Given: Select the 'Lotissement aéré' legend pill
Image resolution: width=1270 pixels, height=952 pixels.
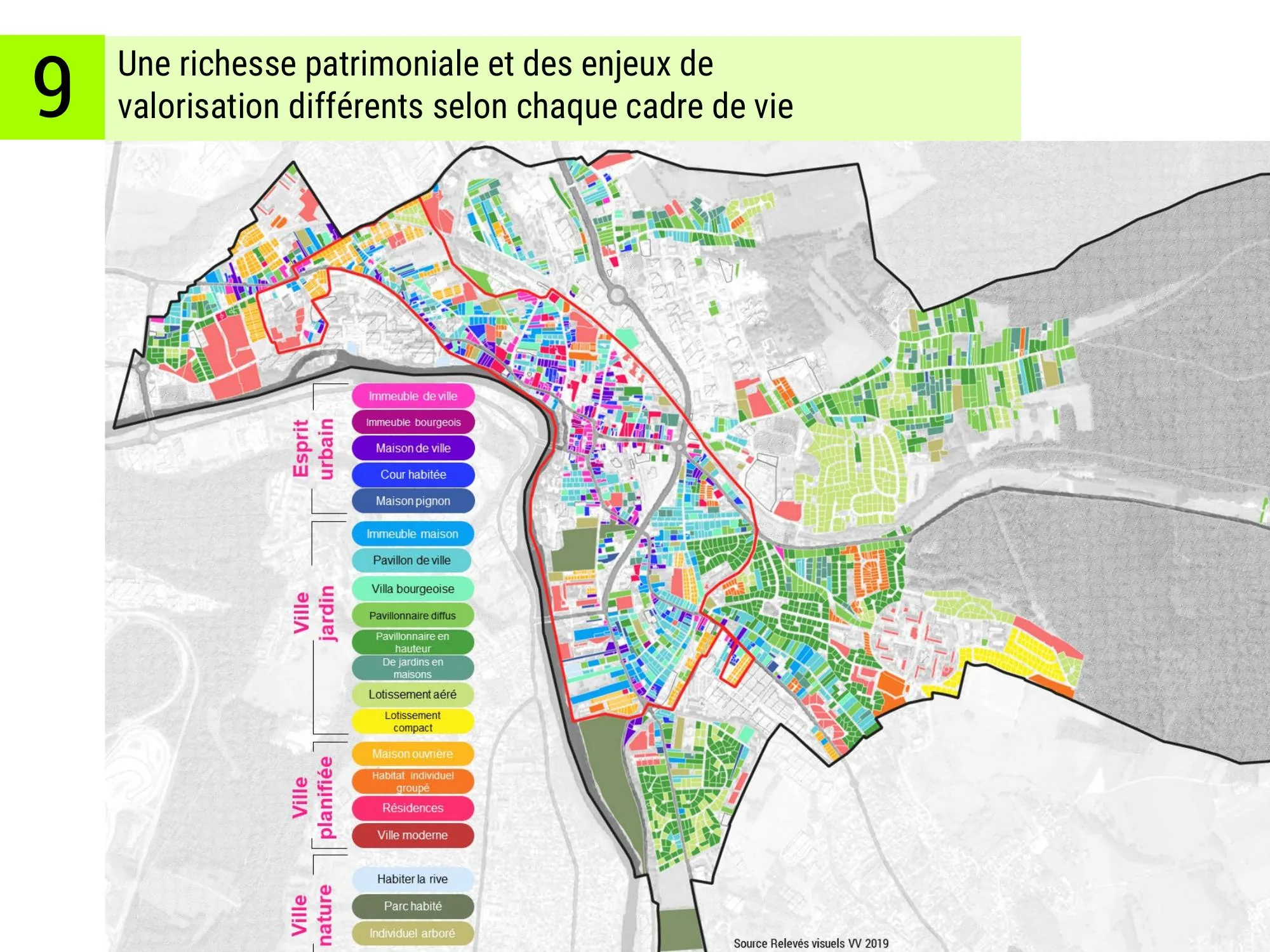Looking at the screenshot, I should (413, 694).
